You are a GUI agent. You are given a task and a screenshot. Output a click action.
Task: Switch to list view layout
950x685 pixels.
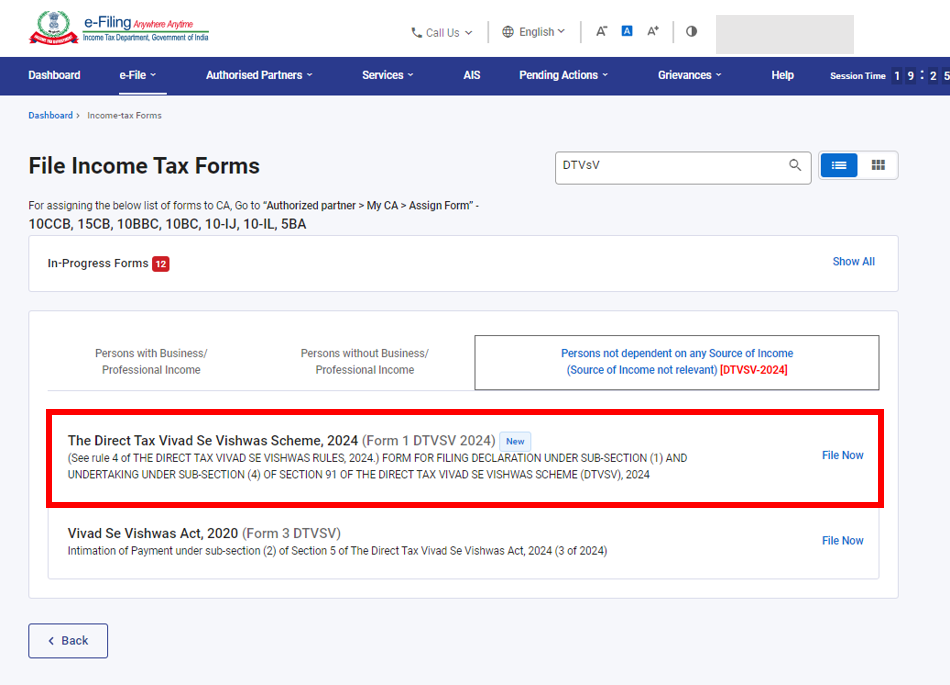[839, 166]
